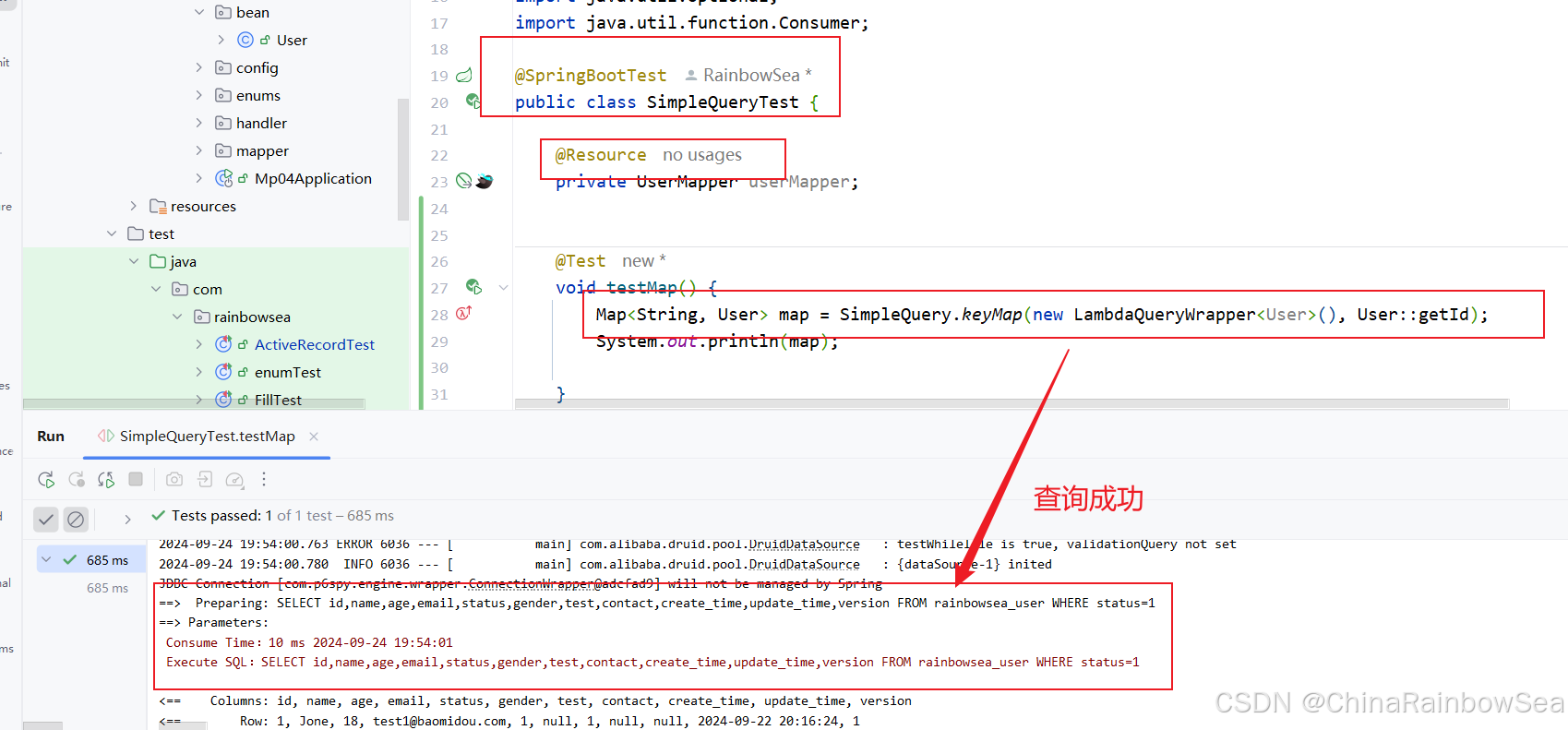Run test from line 27 gutter icon
This screenshot has height=730, width=1568.
pos(473,287)
